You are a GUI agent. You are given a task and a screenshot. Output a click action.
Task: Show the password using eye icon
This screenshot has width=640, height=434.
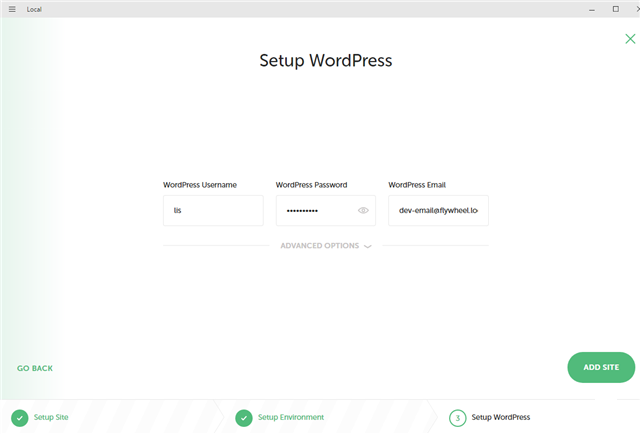pyautogui.click(x=363, y=211)
